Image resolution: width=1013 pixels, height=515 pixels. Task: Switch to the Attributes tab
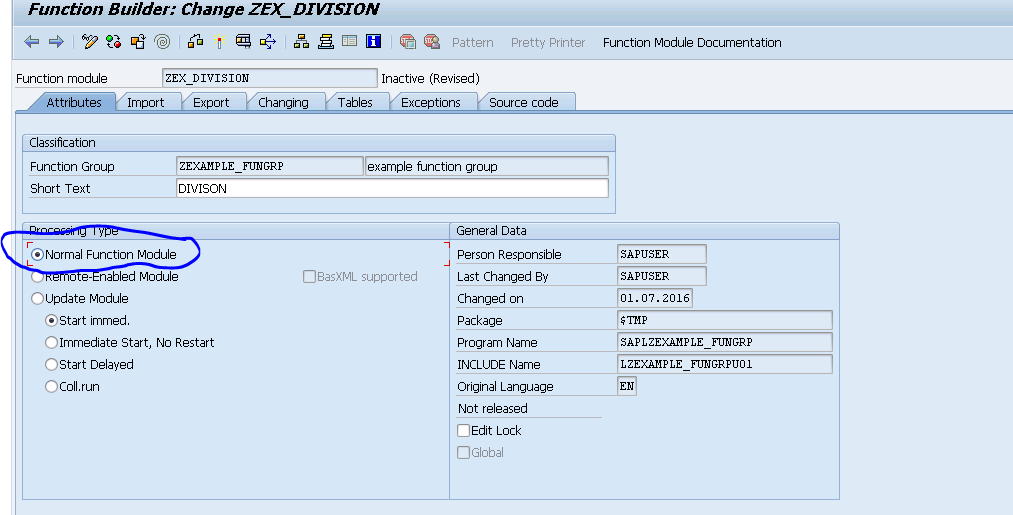click(x=74, y=102)
